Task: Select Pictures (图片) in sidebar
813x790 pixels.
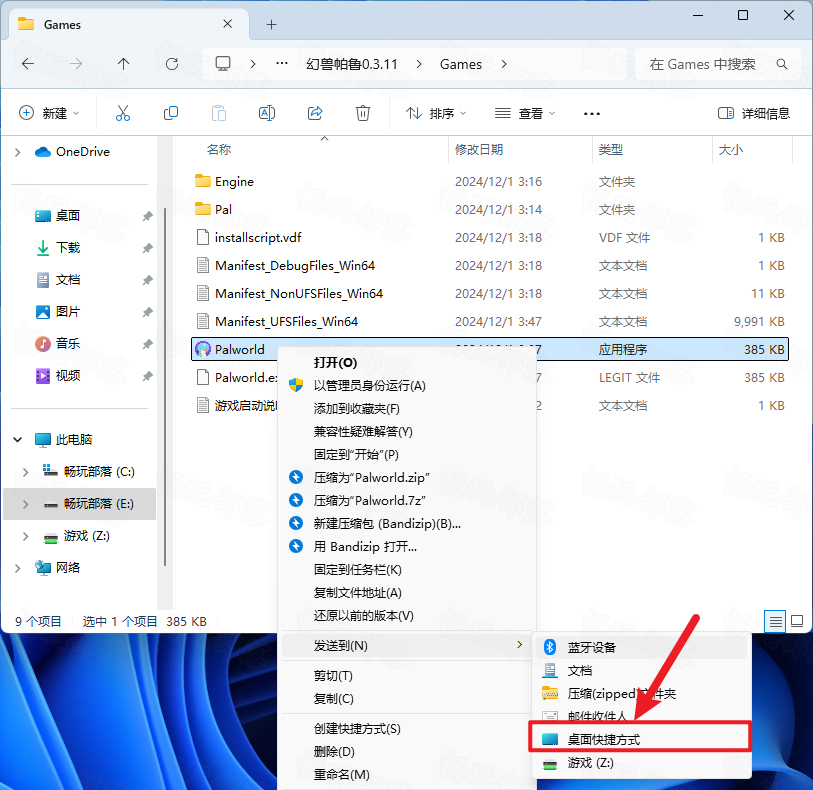Action: (67, 312)
